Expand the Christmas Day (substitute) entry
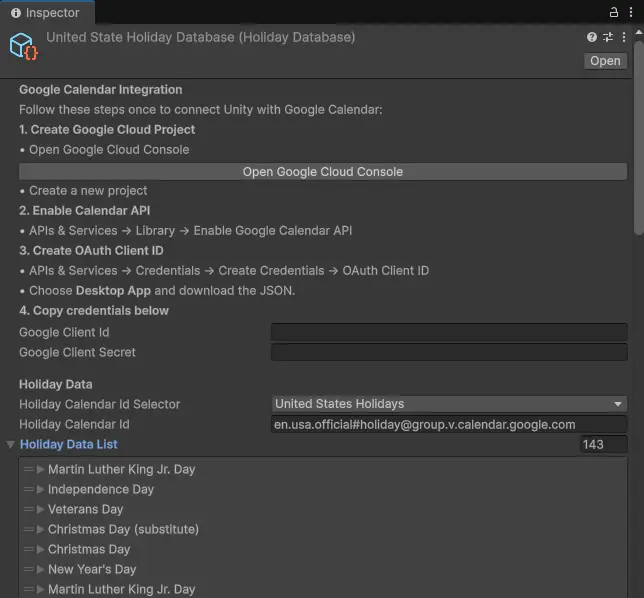 pyautogui.click(x=40, y=529)
